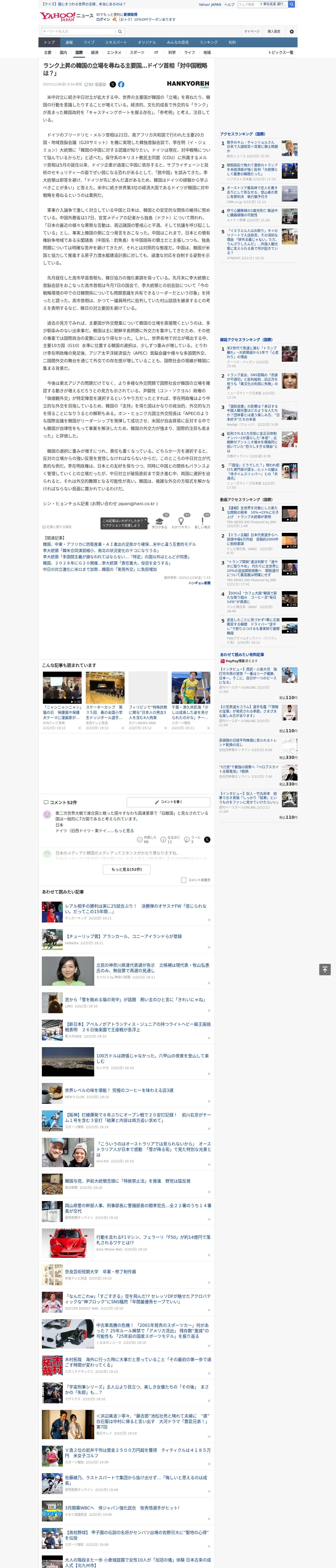The height and width of the screenshot is (1568, 336).
Task: Select スポーツ category tab
Action: [x=137, y=52]
